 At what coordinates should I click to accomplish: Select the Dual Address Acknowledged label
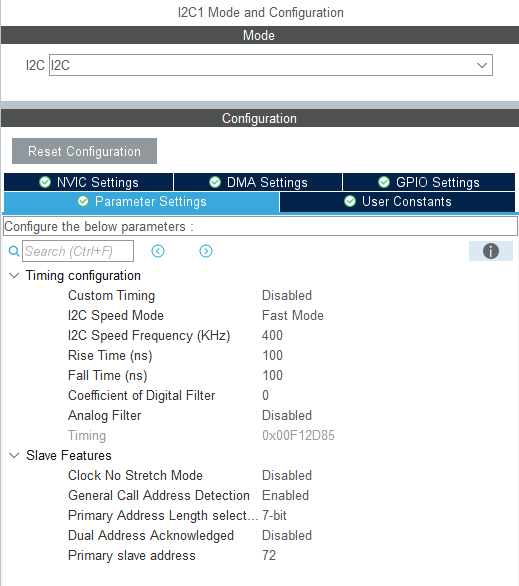click(151, 536)
